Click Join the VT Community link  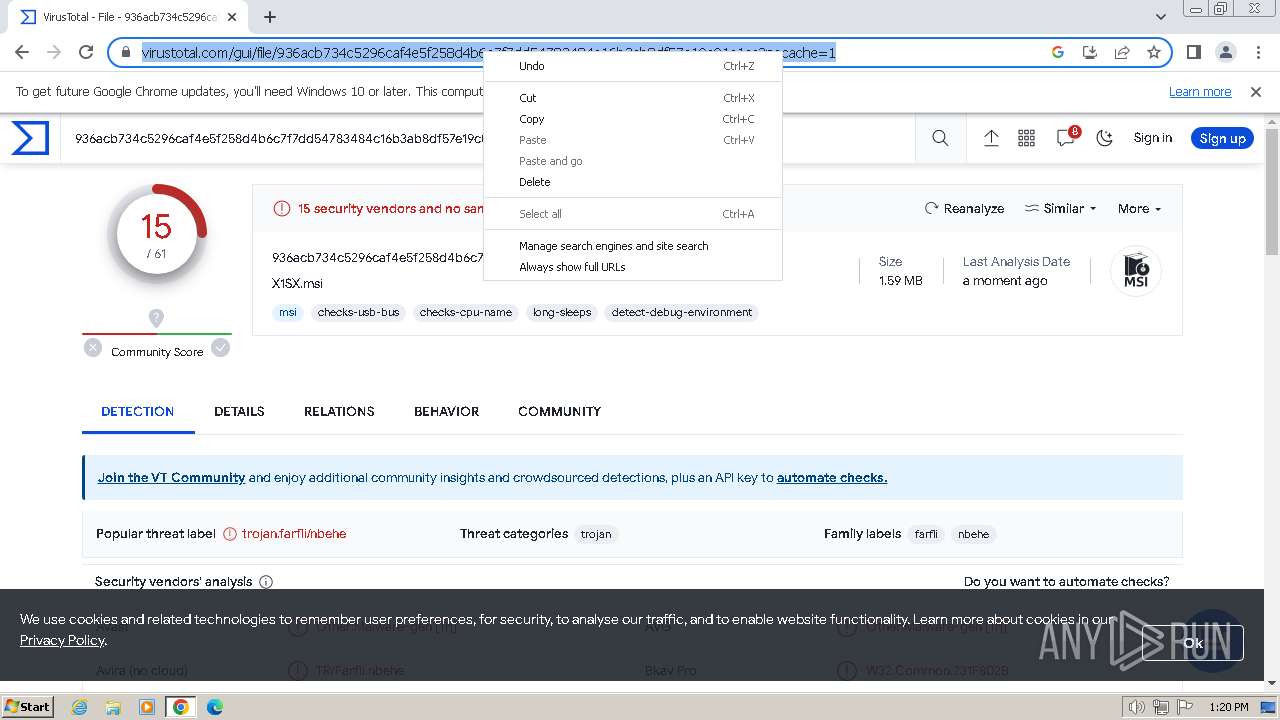(171, 477)
